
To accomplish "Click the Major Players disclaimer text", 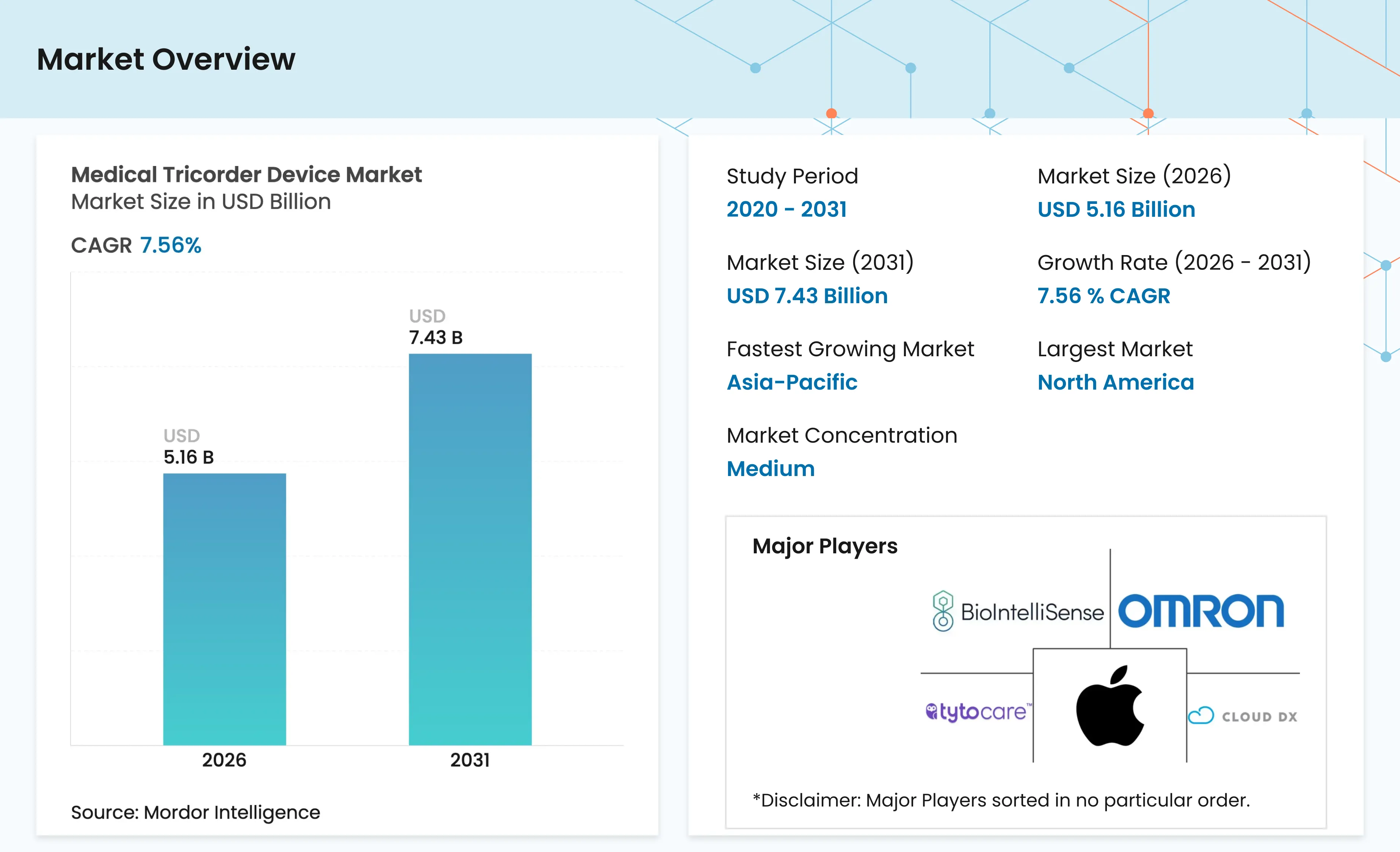I will (x=1001, y=800).
